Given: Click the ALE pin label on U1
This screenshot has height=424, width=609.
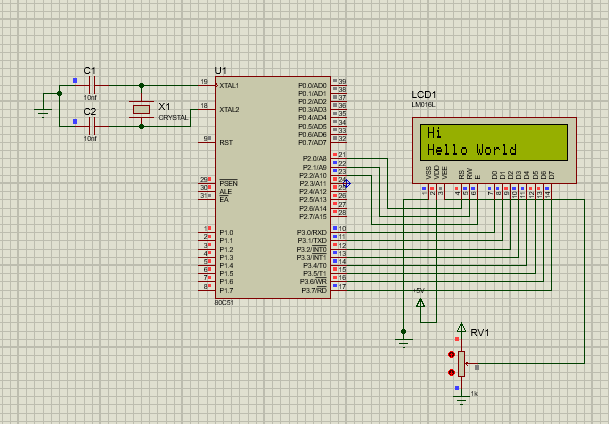Looking at the screenshot, I should pos(226,192).
